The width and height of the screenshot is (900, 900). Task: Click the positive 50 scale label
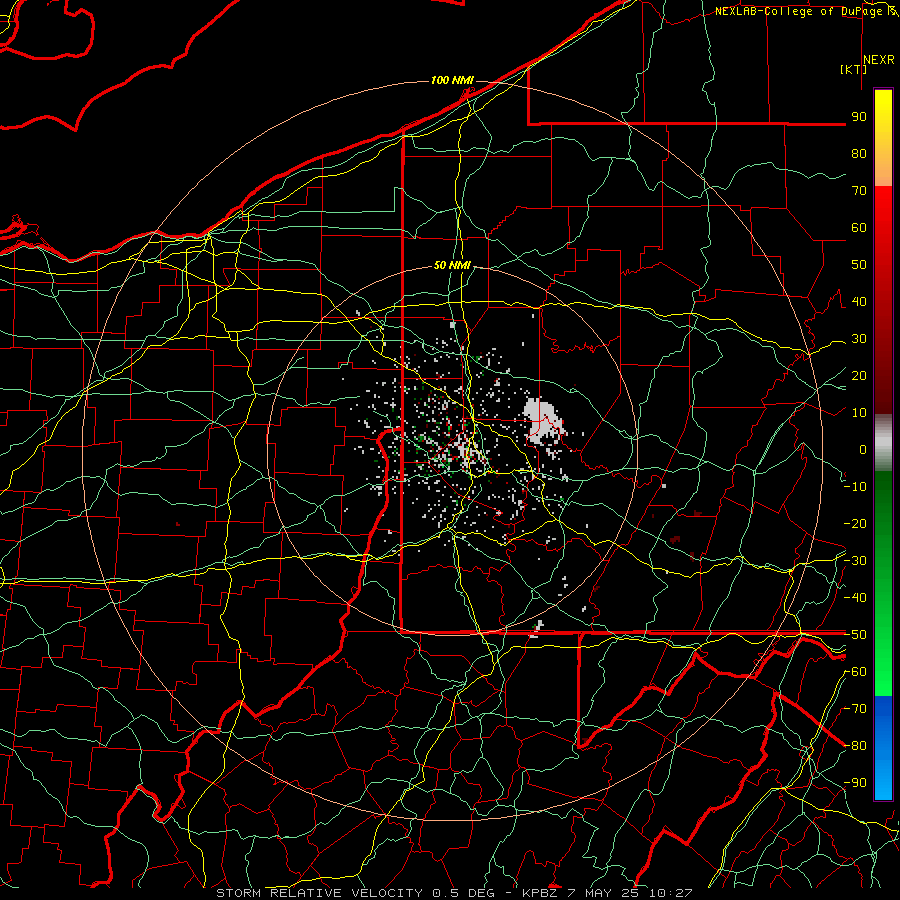[859, 265]
